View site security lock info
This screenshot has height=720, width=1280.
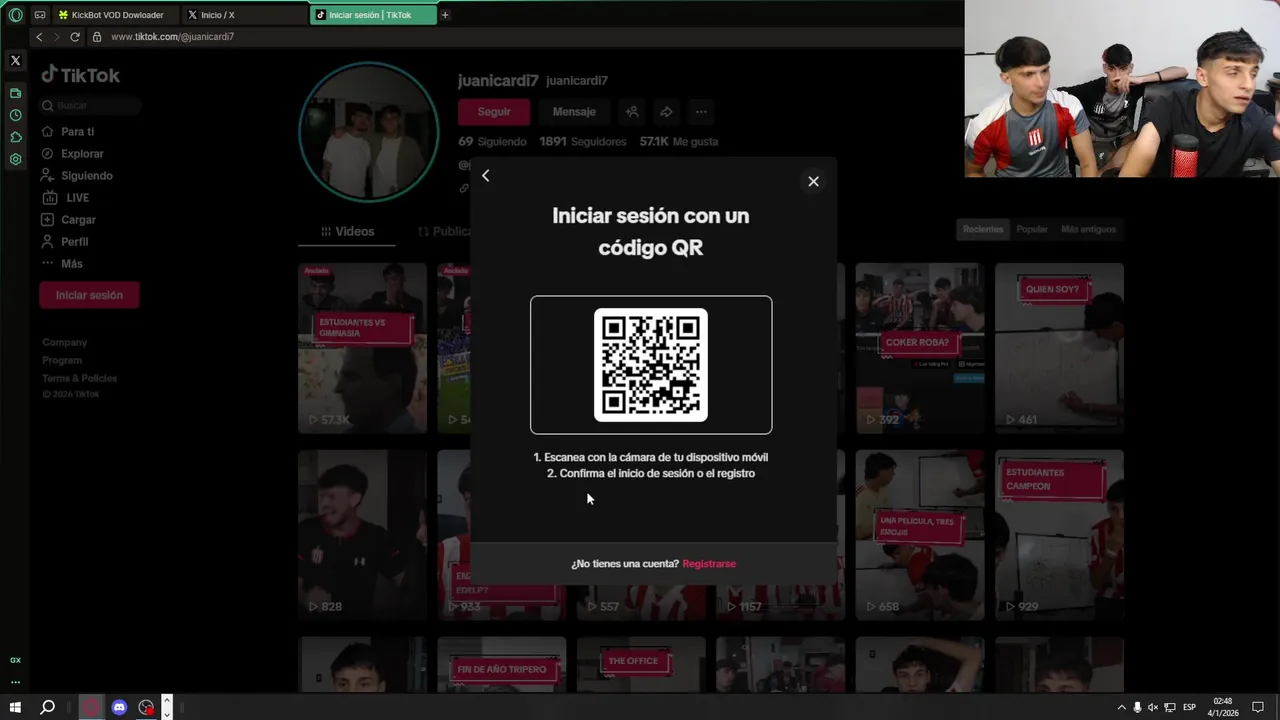pyautogui.click(x=97, y=37)
